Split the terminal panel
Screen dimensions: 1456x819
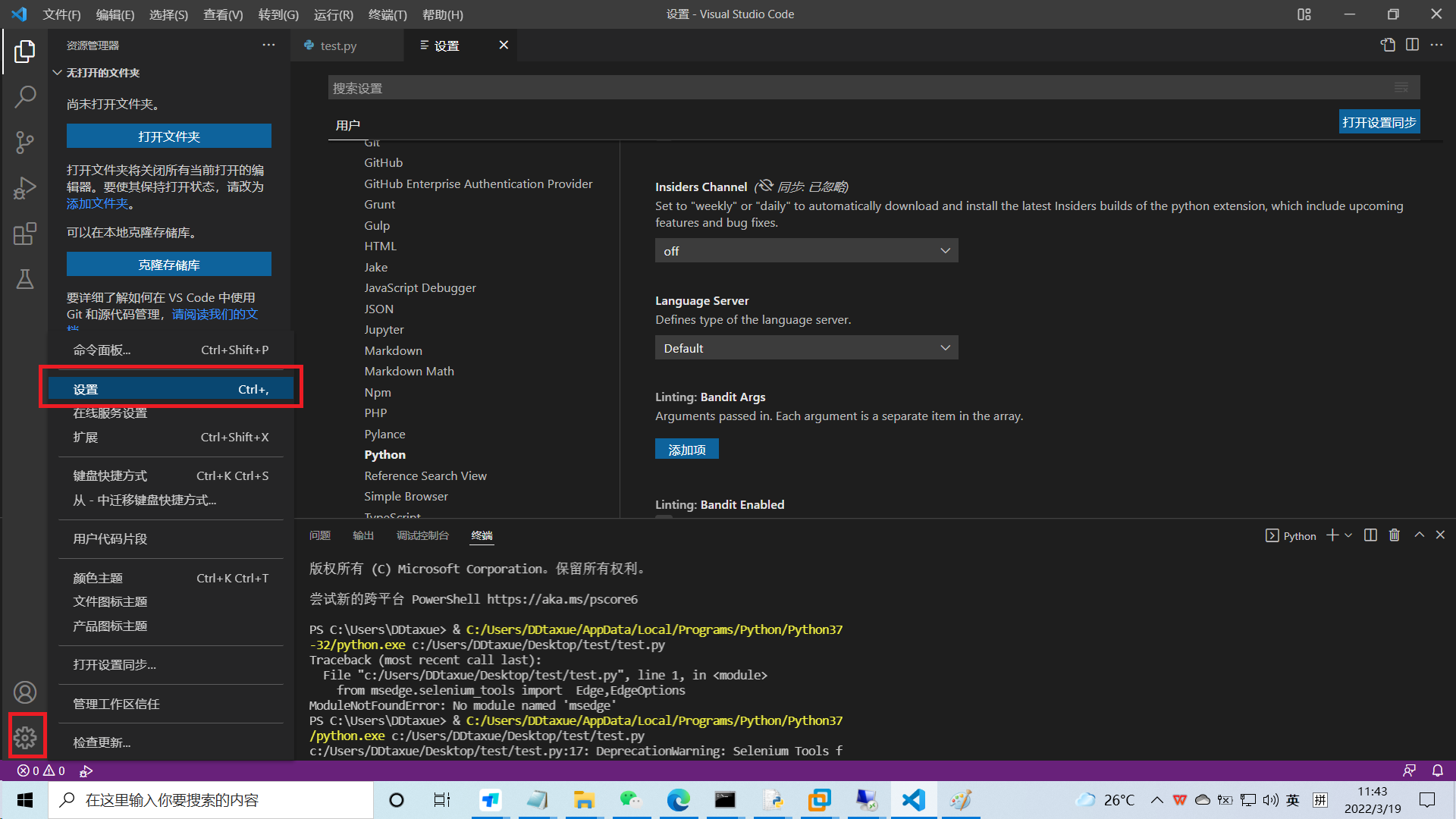pyautogui.click(x=1370, y=535)
